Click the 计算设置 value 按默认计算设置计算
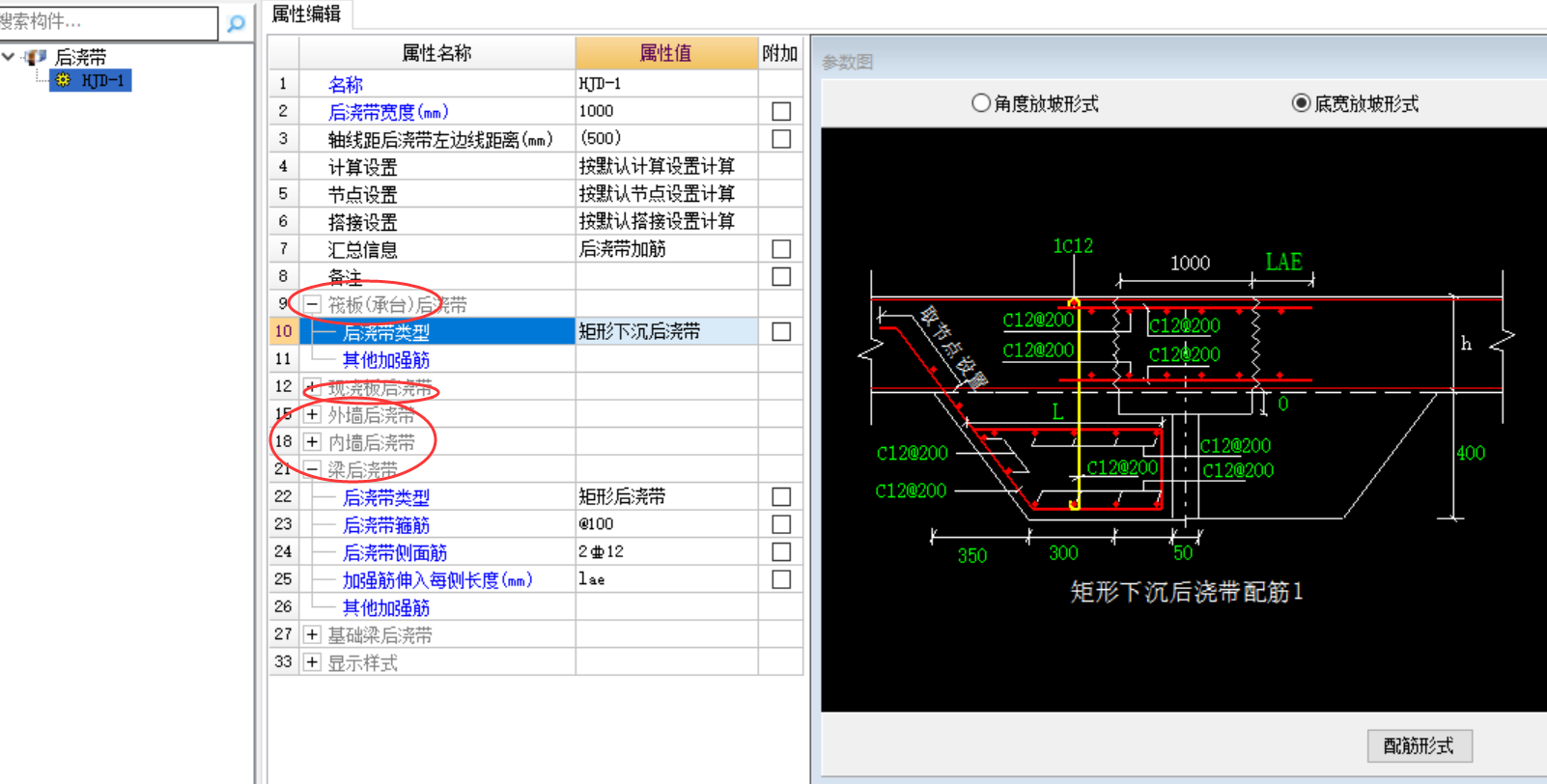The width and height of the screenshot is (1547, 784). [x=666, y=166]
